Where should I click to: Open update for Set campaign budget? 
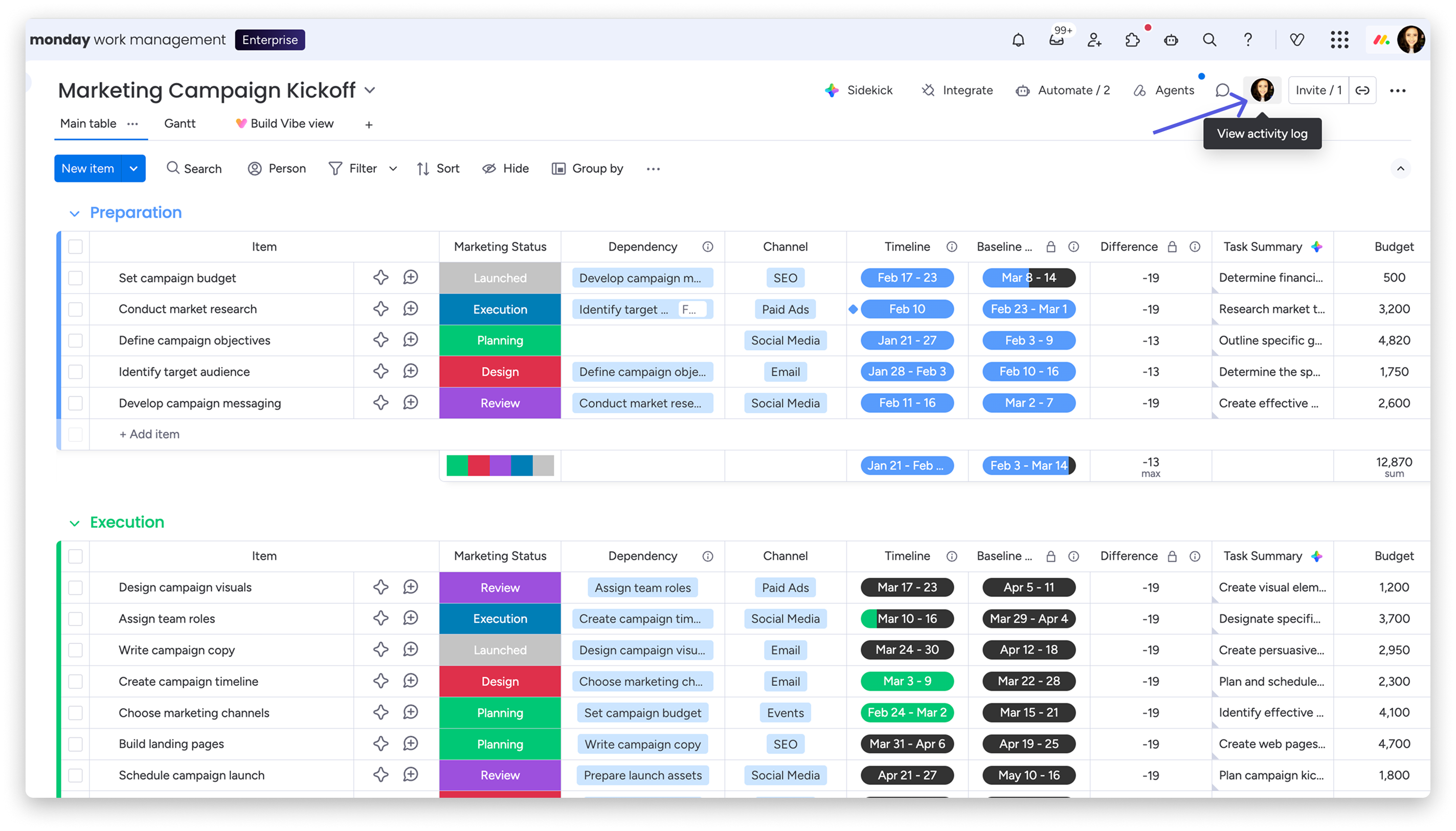click(x=410, y=278)
